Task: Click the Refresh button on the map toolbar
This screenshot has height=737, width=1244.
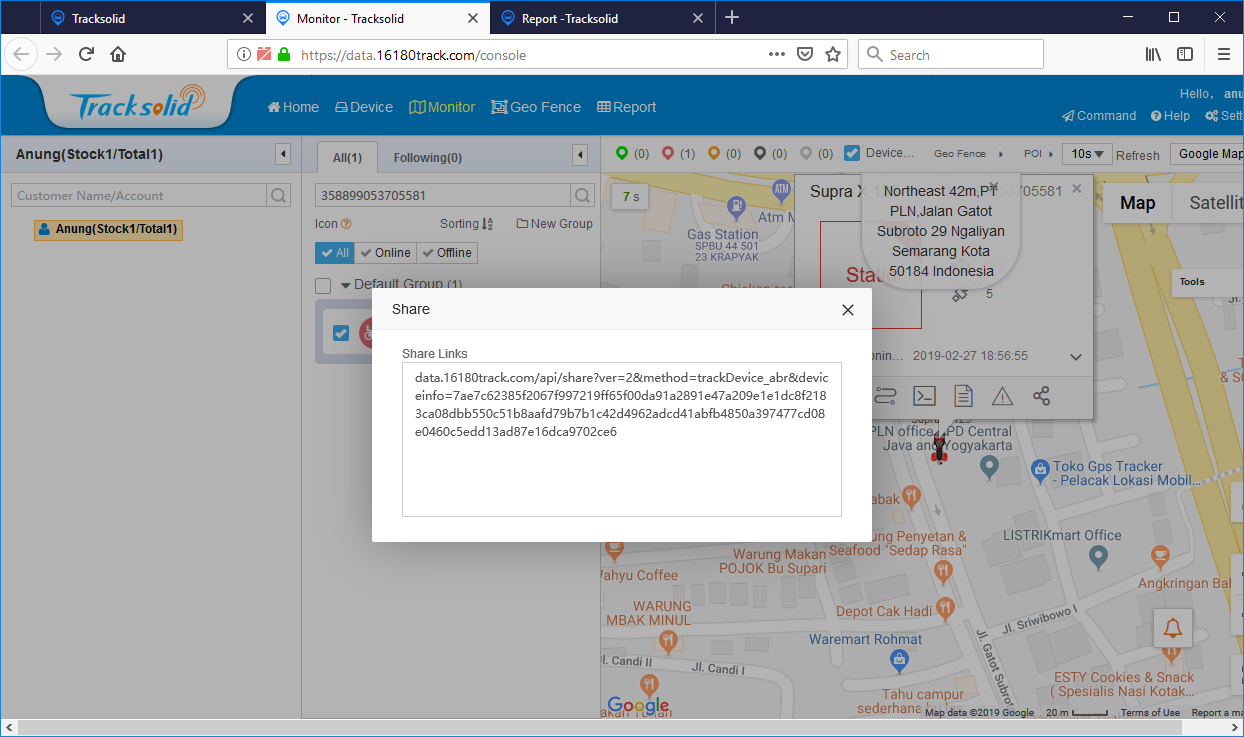Action: point(1138,154)
